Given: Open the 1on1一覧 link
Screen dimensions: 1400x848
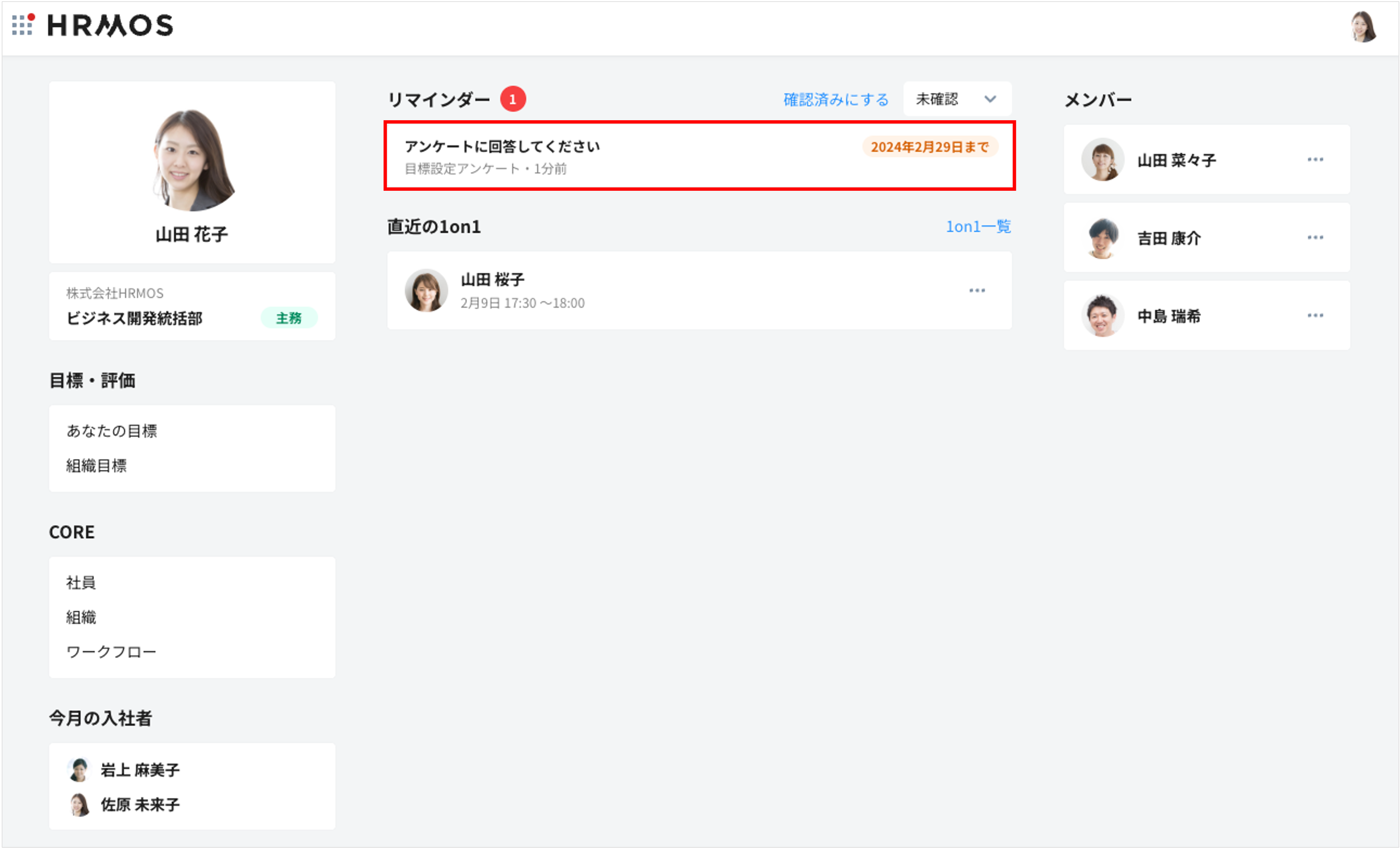Looking at the screenshot, I should pos(978,227).
